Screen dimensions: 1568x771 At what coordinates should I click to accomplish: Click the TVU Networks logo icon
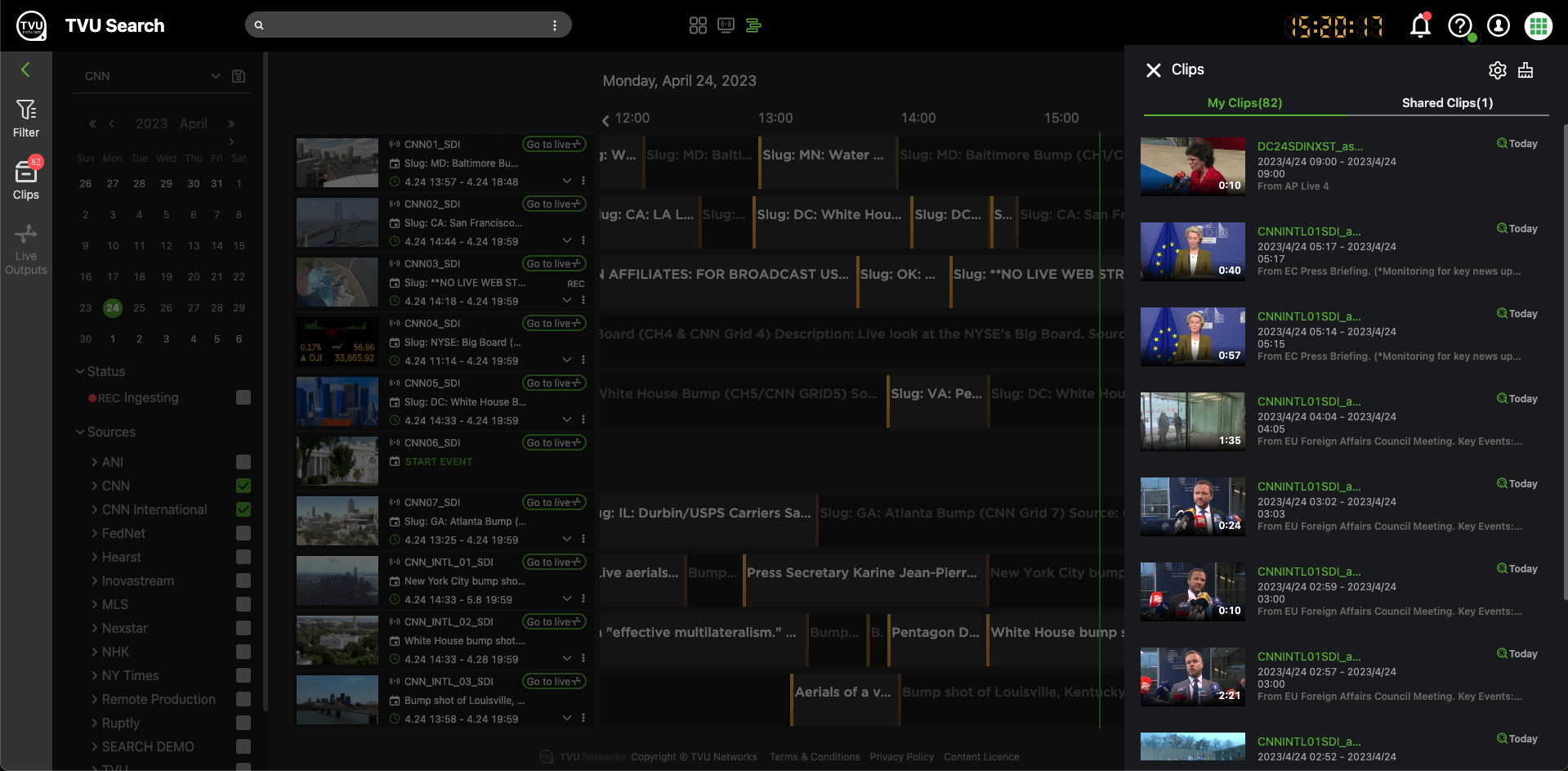coord(32,26)
